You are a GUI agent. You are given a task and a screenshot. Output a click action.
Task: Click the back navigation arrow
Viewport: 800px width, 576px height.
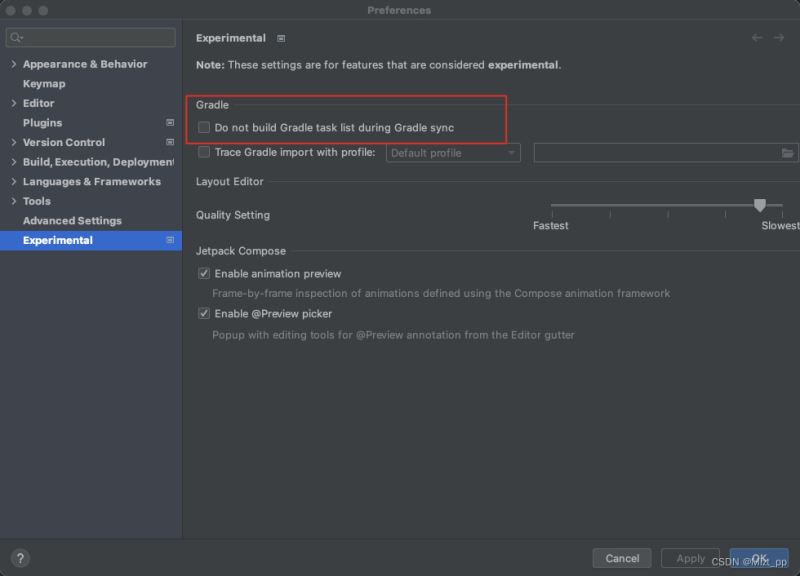757,38
